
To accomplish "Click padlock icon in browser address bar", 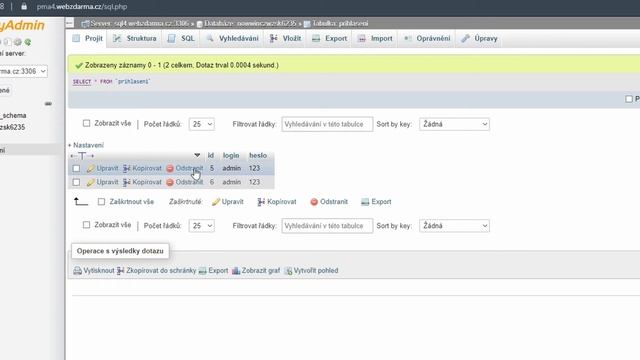I will pyautogui.click(x=24, y=7).
